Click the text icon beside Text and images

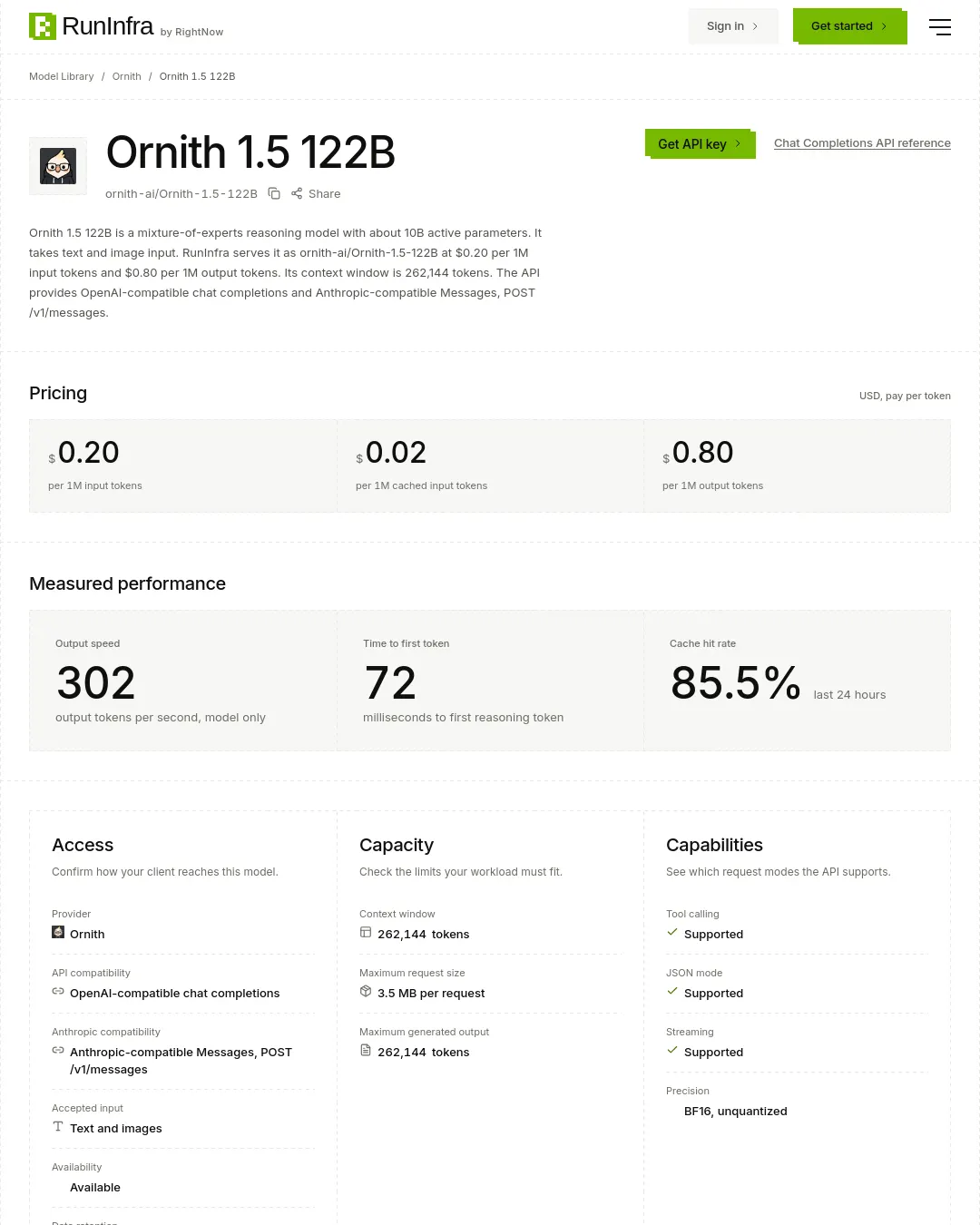[58, 1127]
